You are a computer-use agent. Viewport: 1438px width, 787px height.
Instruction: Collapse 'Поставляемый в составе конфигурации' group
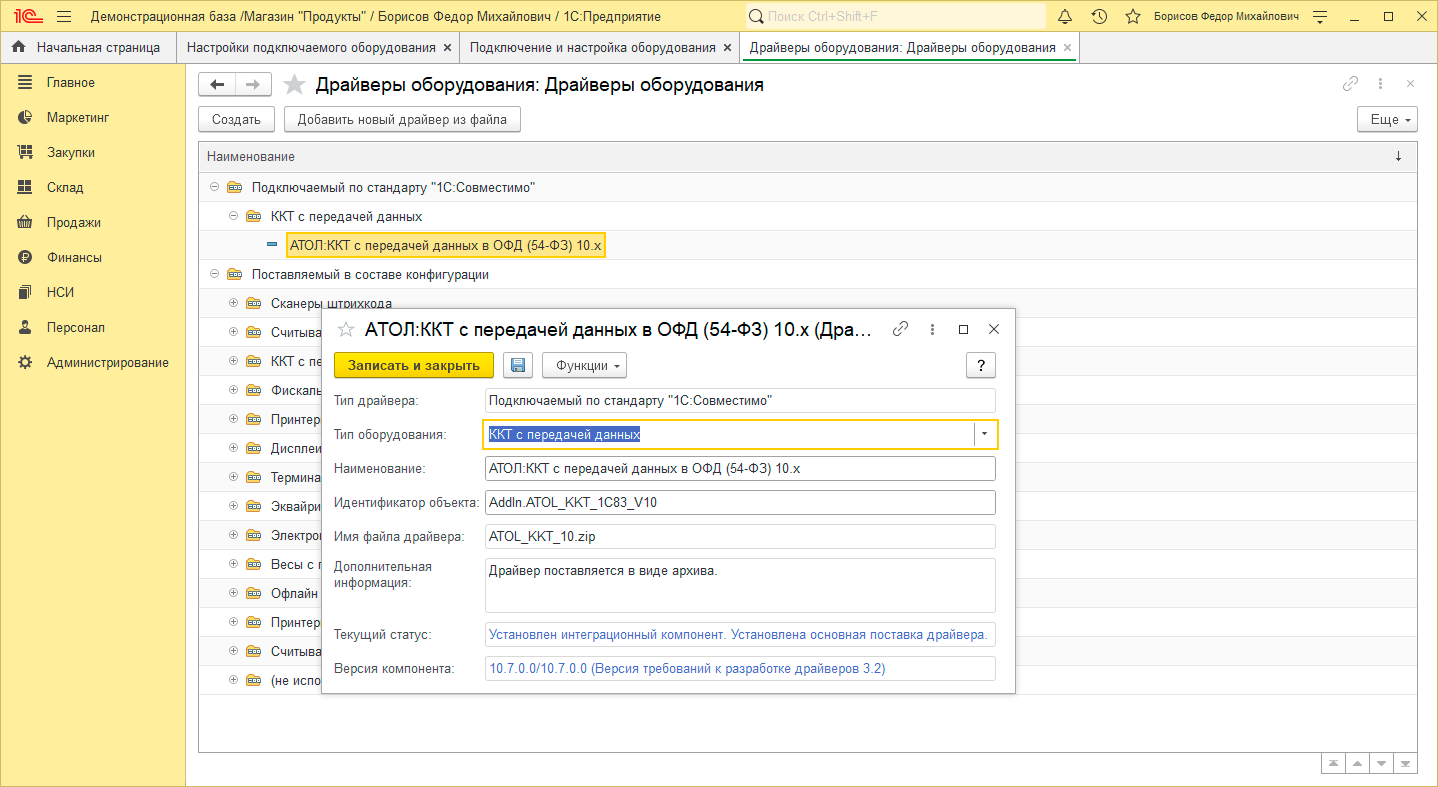click(214, 274)
